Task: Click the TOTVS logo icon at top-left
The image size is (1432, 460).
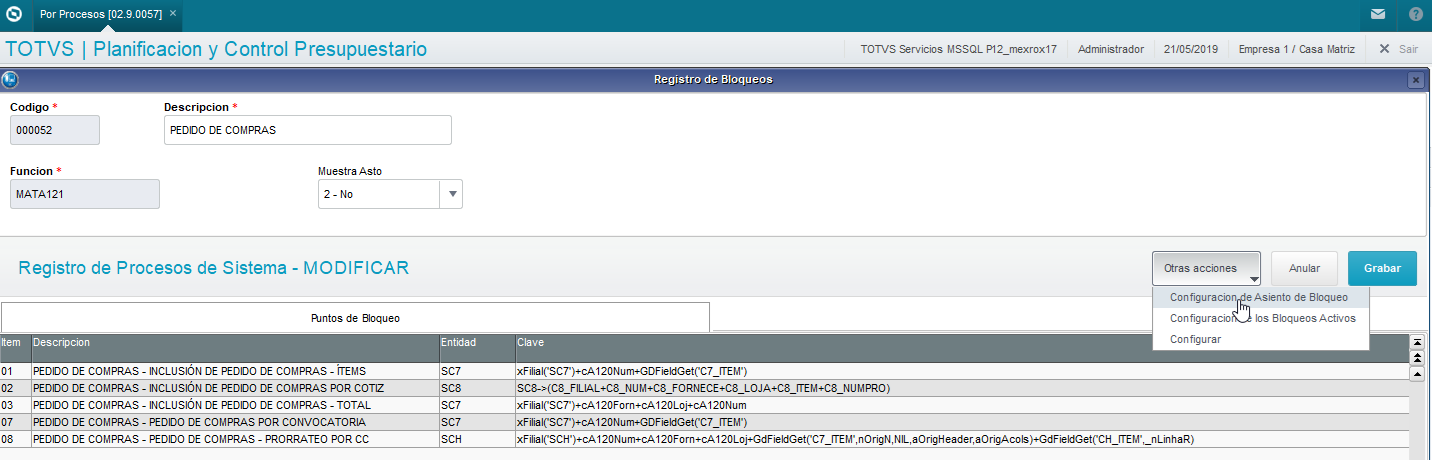Action: coord(13,14)
